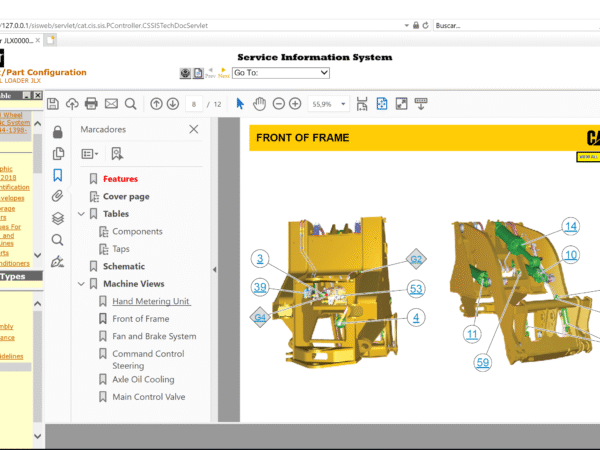
Task: Go to previous page arrow
Action: pyautogui.click(x=156, y=104)
